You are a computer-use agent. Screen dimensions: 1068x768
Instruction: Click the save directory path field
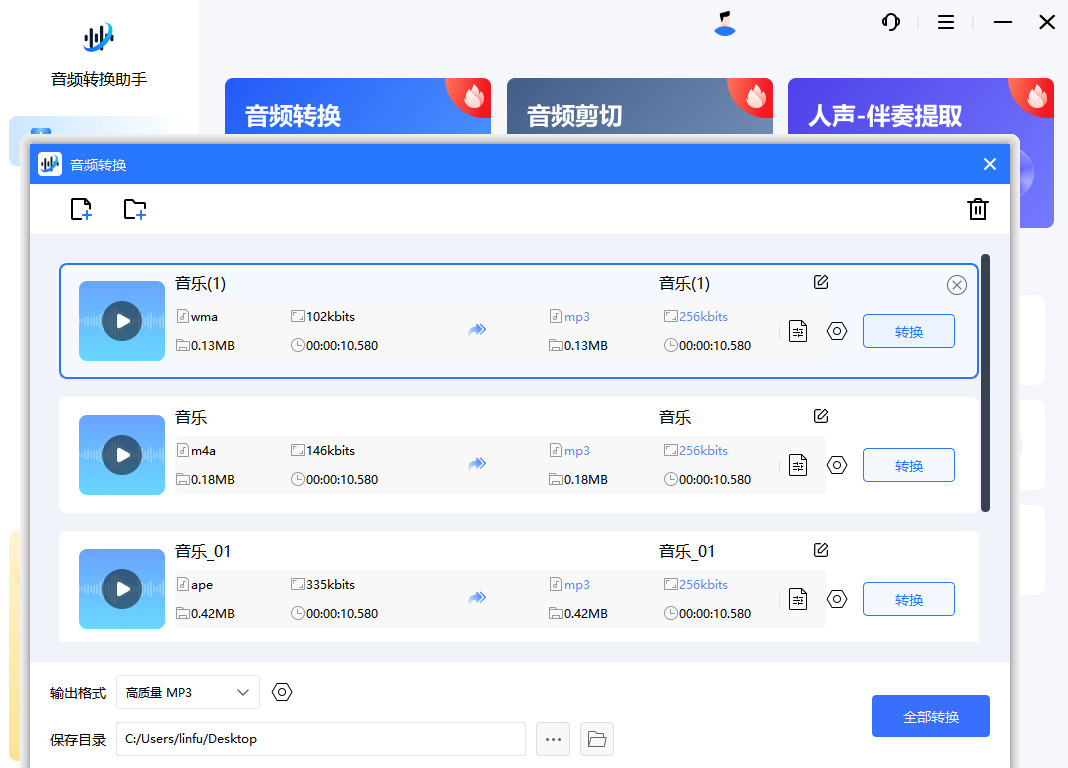[x=320, y=738]
